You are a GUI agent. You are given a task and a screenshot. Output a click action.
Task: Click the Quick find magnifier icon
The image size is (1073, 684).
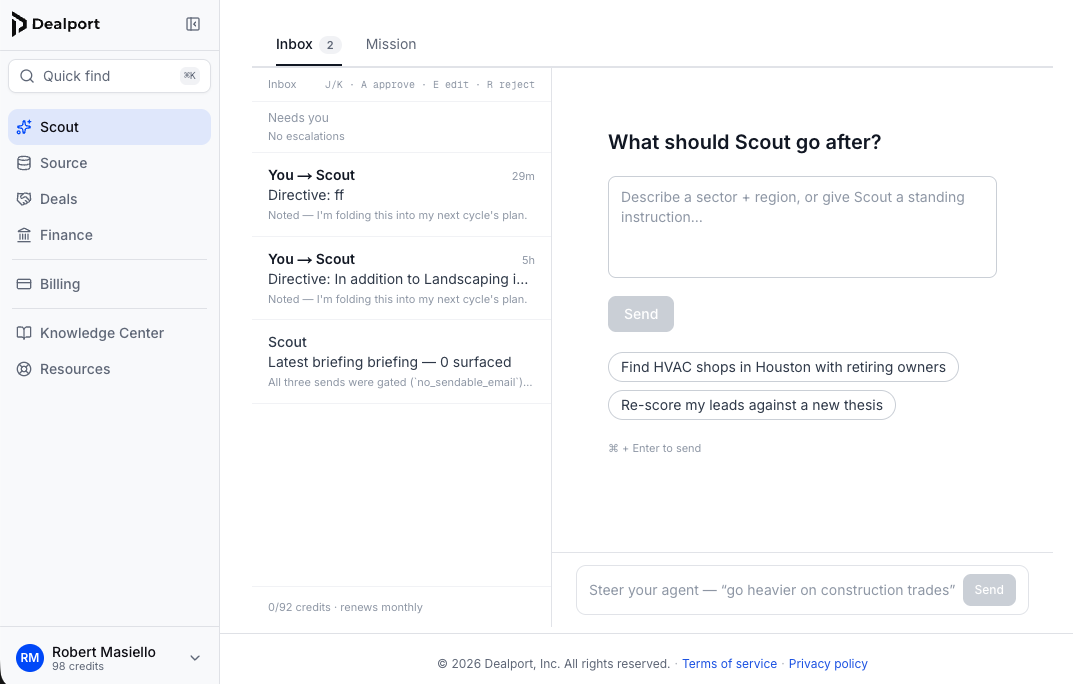(27, 76)
